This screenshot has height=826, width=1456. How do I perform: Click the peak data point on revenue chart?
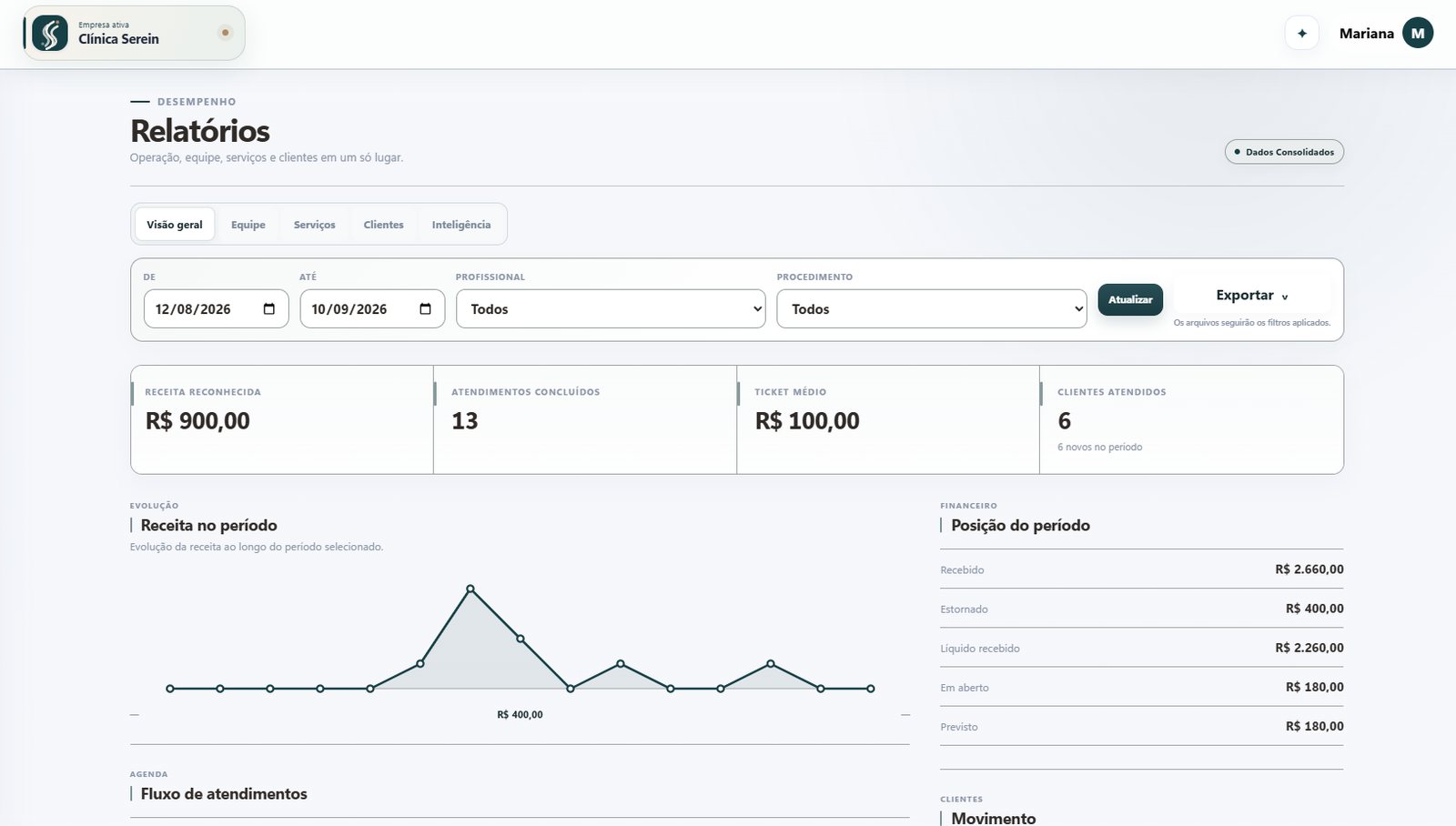coord(470,589)
